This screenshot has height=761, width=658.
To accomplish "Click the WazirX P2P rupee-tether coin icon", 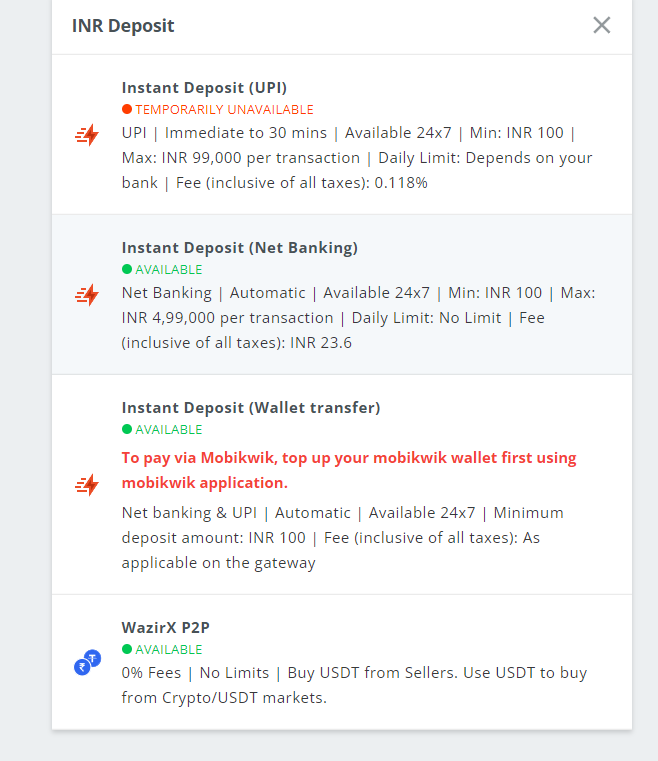I will [87, 662].
